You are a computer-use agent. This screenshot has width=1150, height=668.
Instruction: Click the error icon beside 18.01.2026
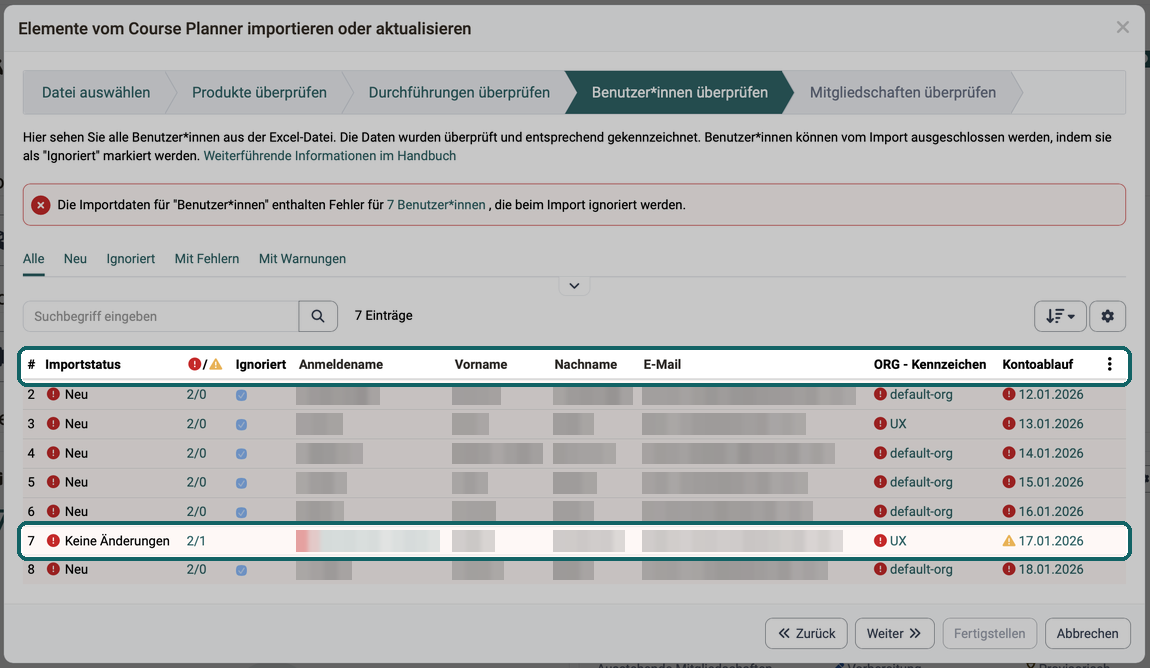click(x=1008, y=569)
